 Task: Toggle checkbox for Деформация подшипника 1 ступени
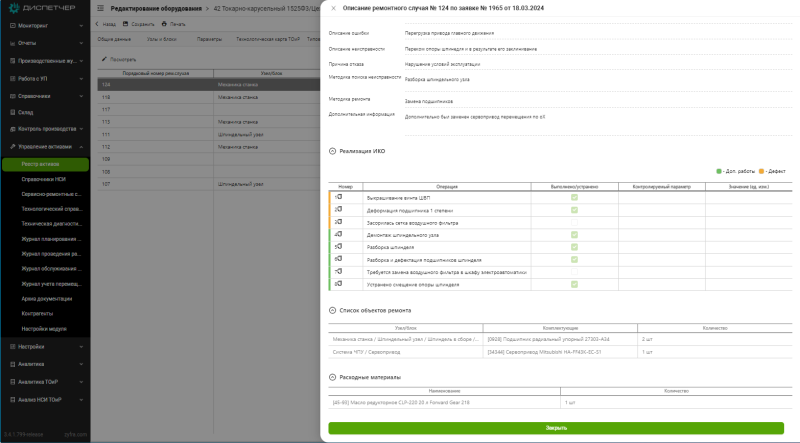tap(574, 210)
